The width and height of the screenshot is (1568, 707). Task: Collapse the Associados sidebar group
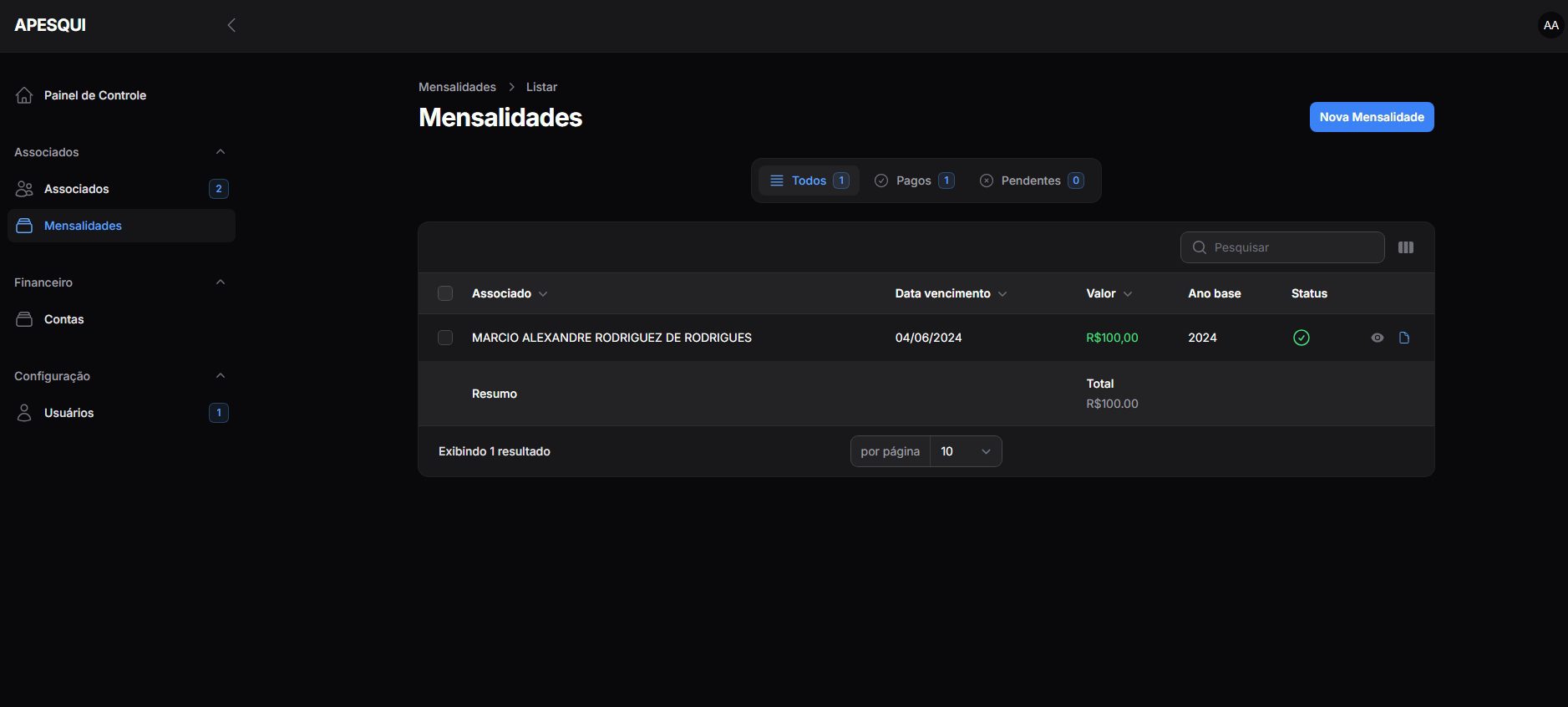[x=221, y=152]
